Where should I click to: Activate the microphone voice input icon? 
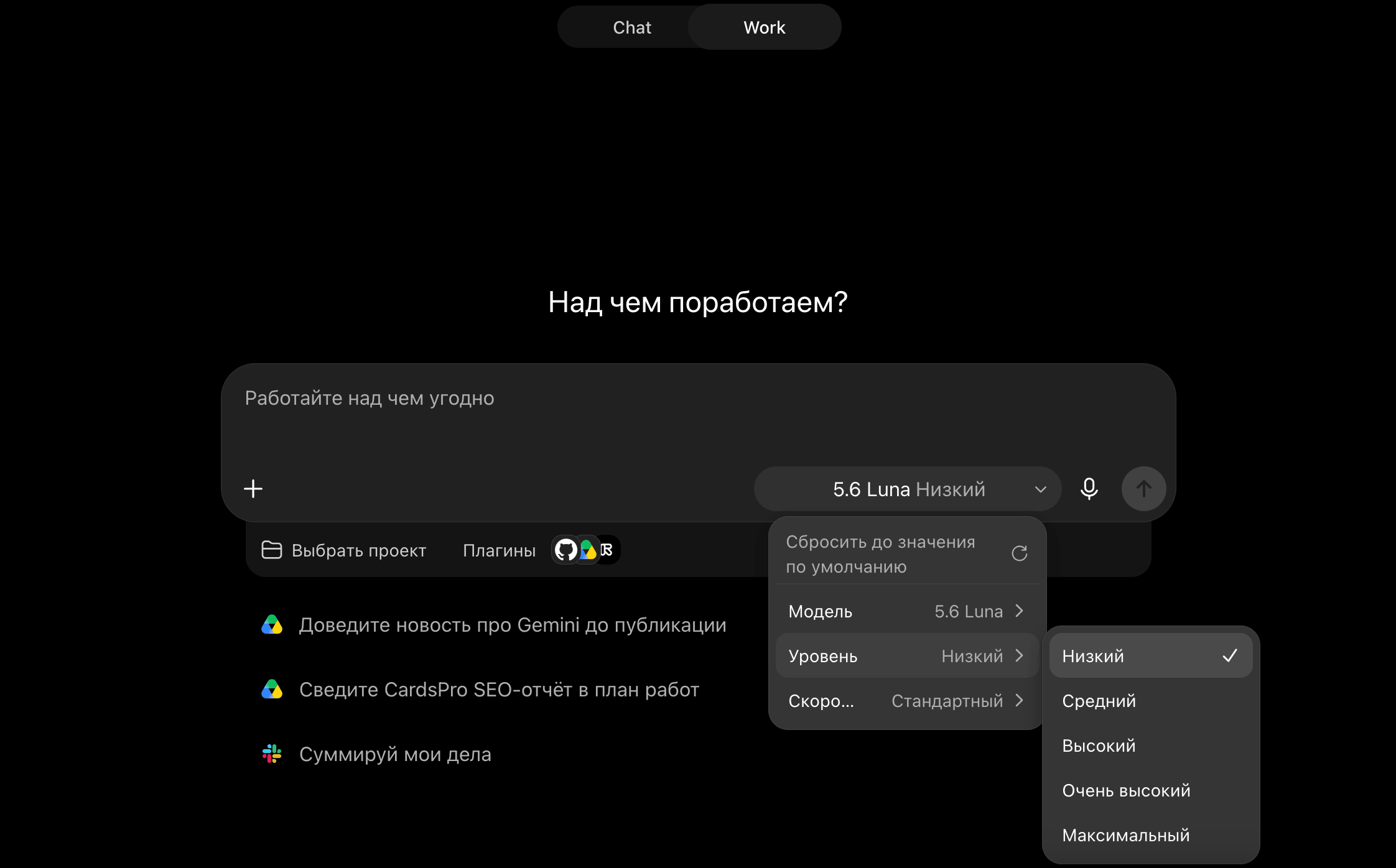pos(1089,489)
